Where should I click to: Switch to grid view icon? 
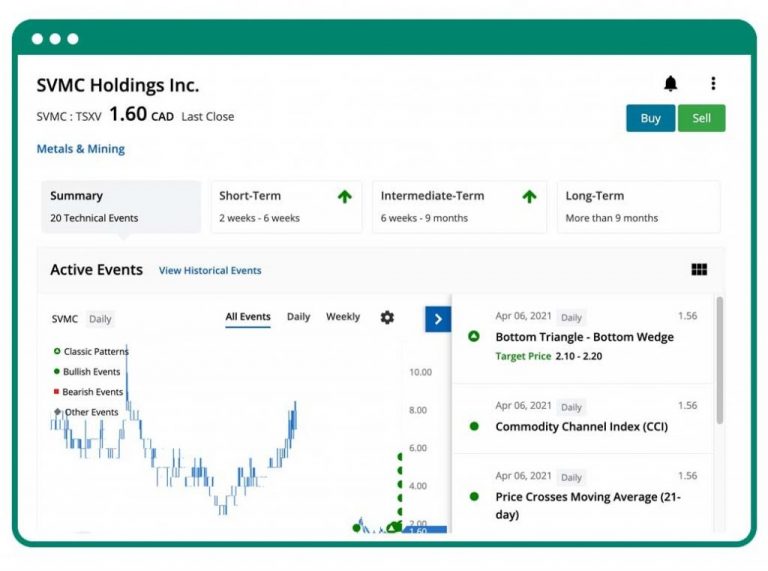pyautogui.click(x=699, y=269)
